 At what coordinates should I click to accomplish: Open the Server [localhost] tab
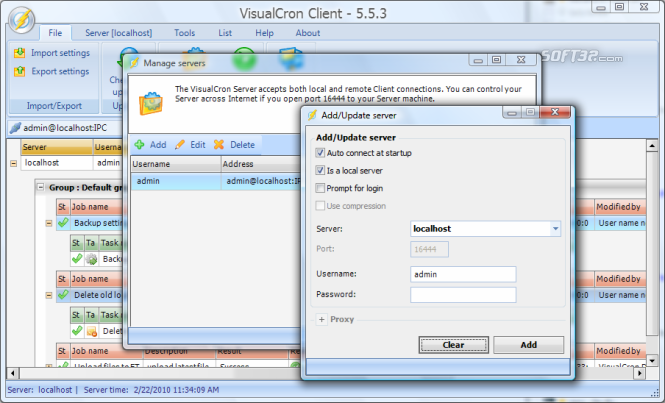[119, 33]
